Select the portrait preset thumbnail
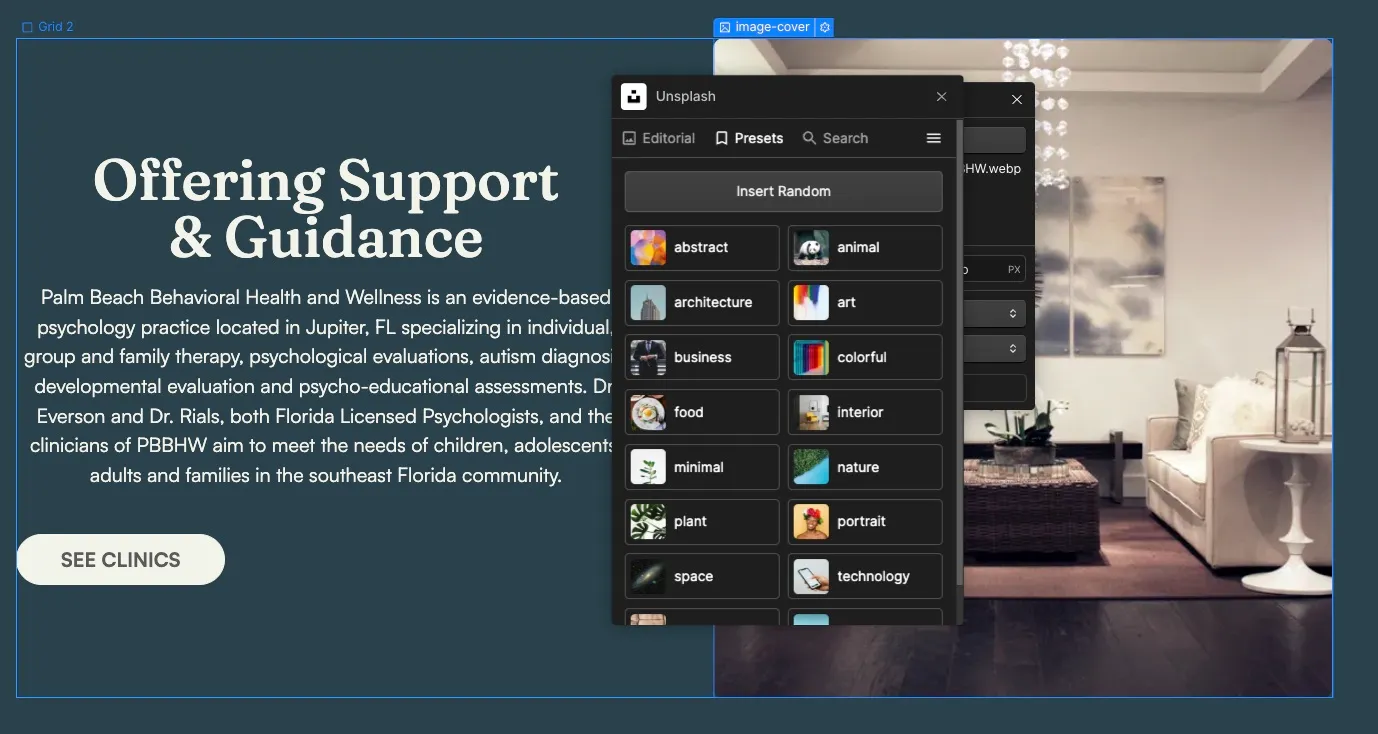The image size is (1378, 734). (x=810, y=521)
